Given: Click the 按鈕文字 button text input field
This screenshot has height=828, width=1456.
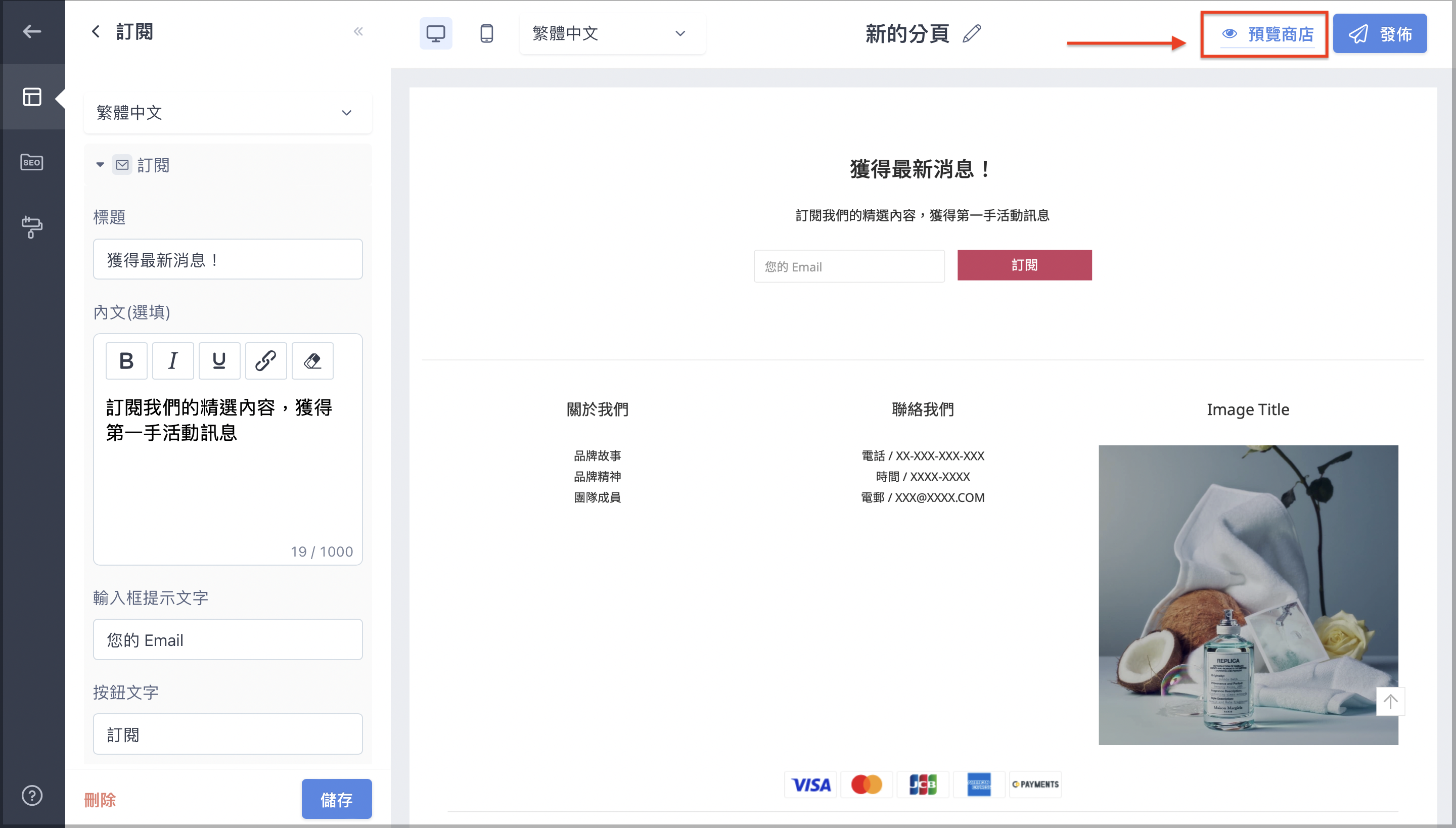Looking at the screenshot, I should (227, 734).
